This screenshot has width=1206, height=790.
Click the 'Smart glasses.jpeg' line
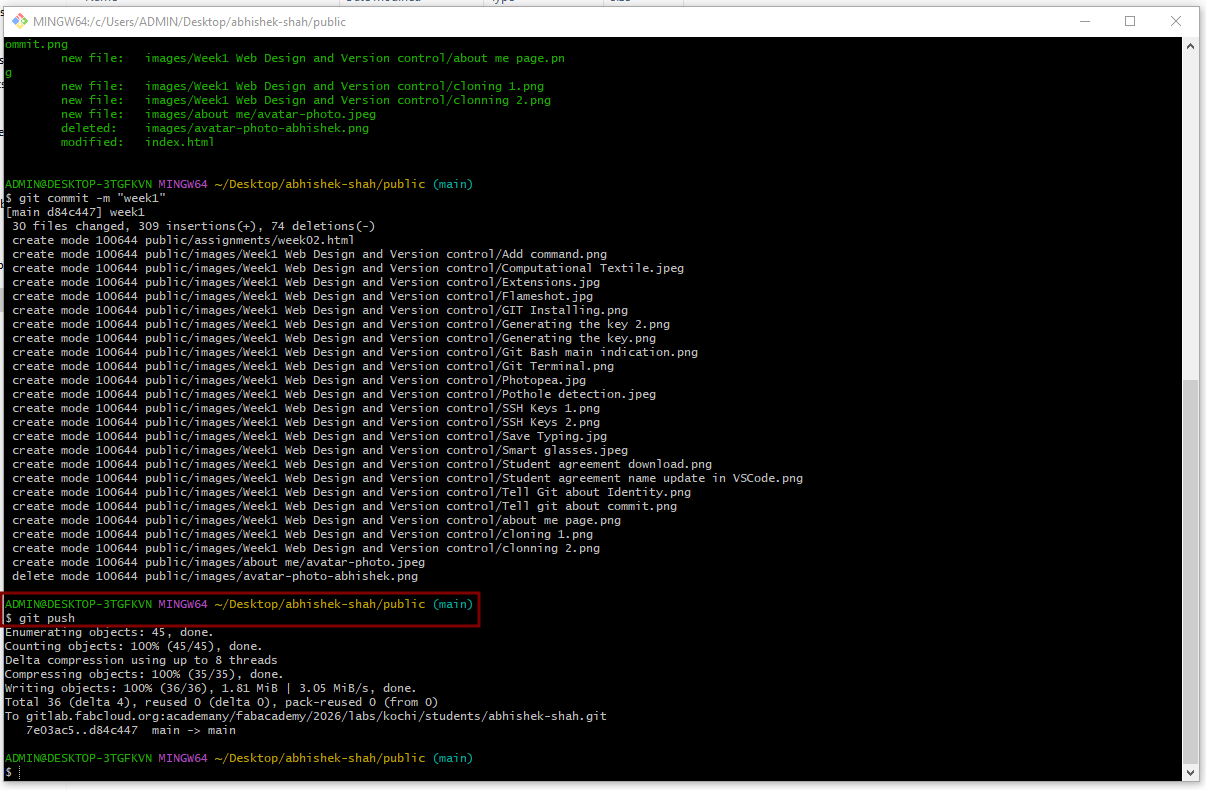320,450
